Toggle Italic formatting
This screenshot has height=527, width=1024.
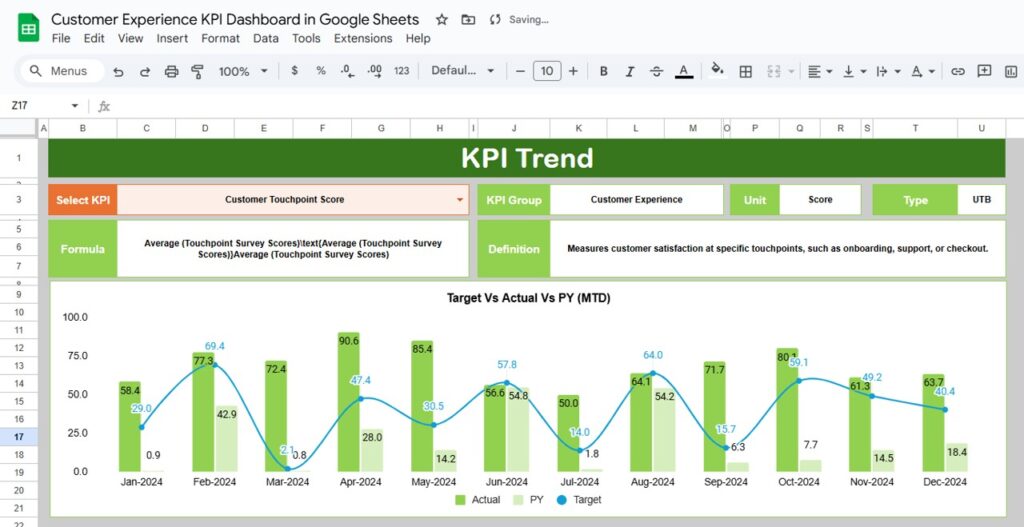click(x=630, y=71)
